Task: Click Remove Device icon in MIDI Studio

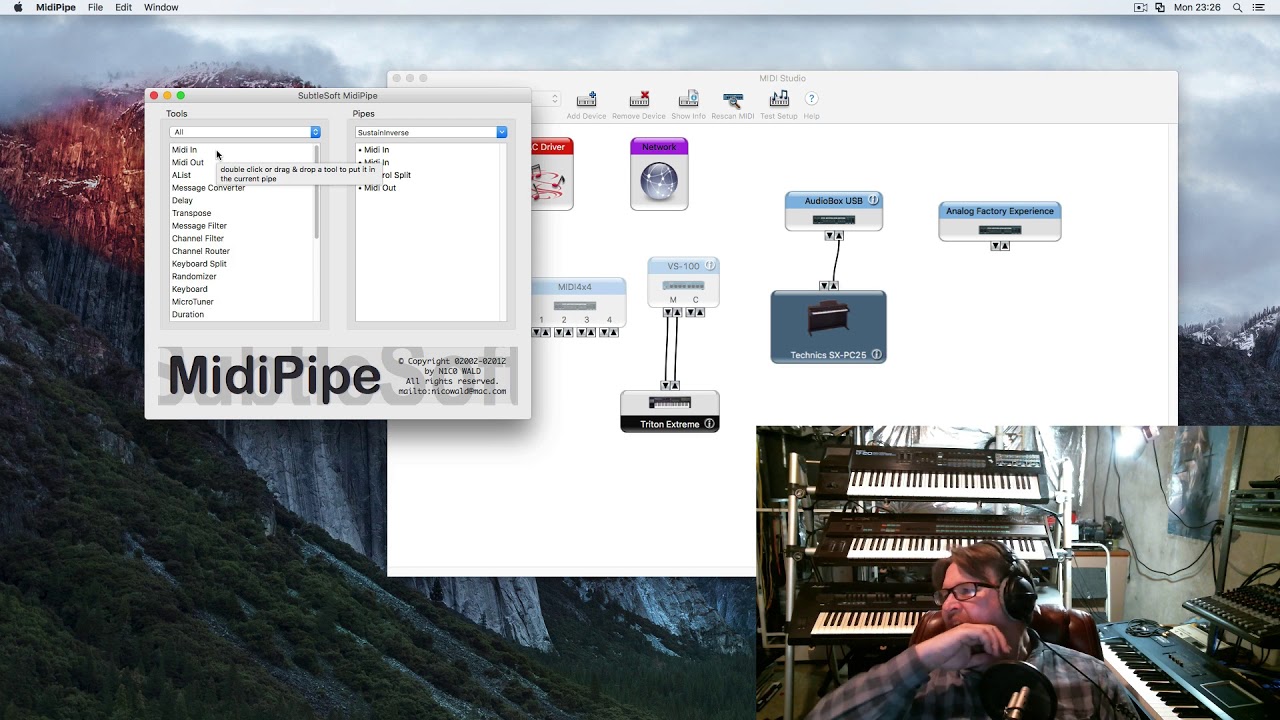Action: pyautogui.click(x=639, y=100)
